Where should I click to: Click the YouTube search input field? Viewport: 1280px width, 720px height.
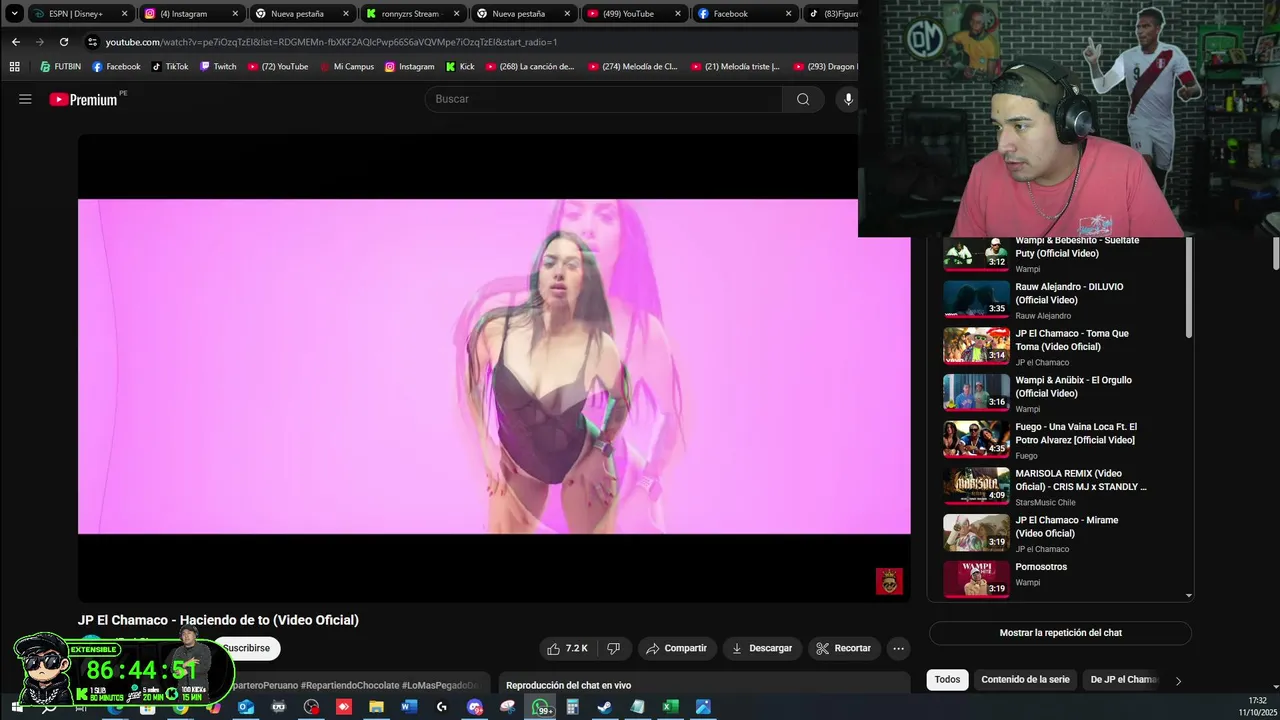[x=604, y=99]
